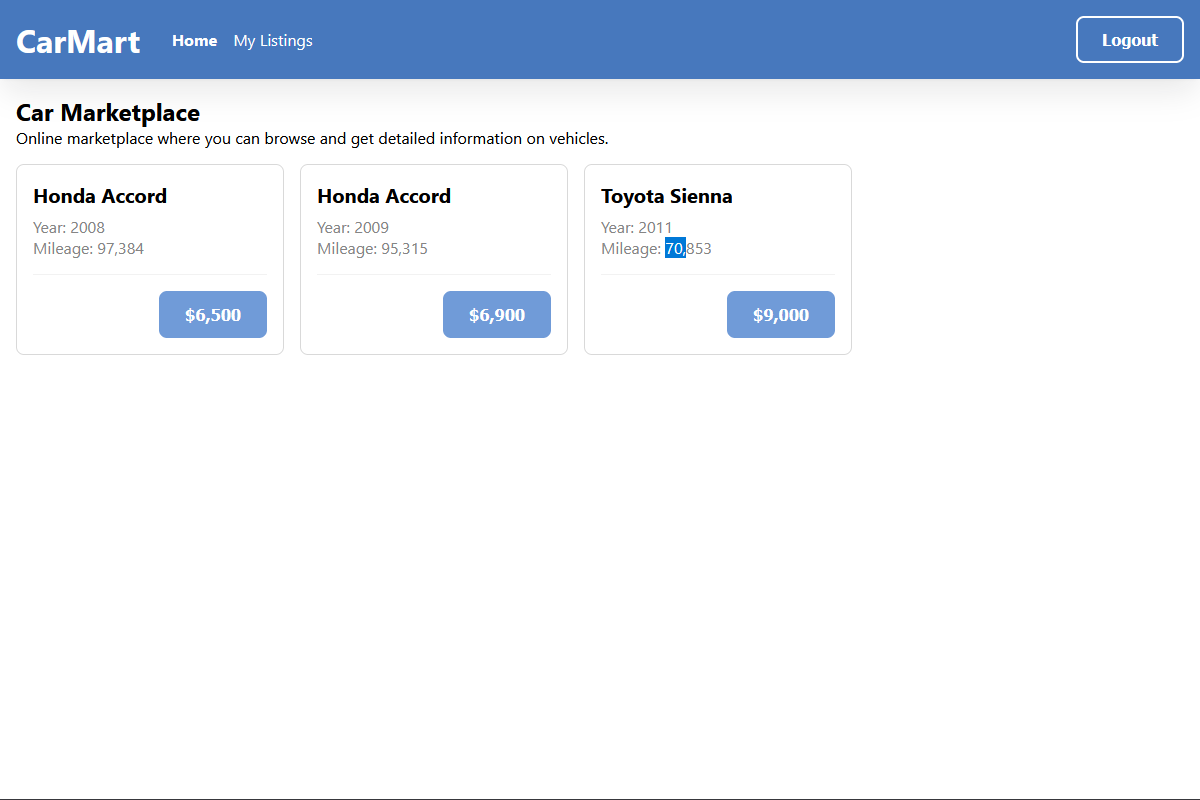Click the Mileage: 97,384 text on the 2008 Accord
This screenshot has height=800, width=1200.
pos(88,248)
